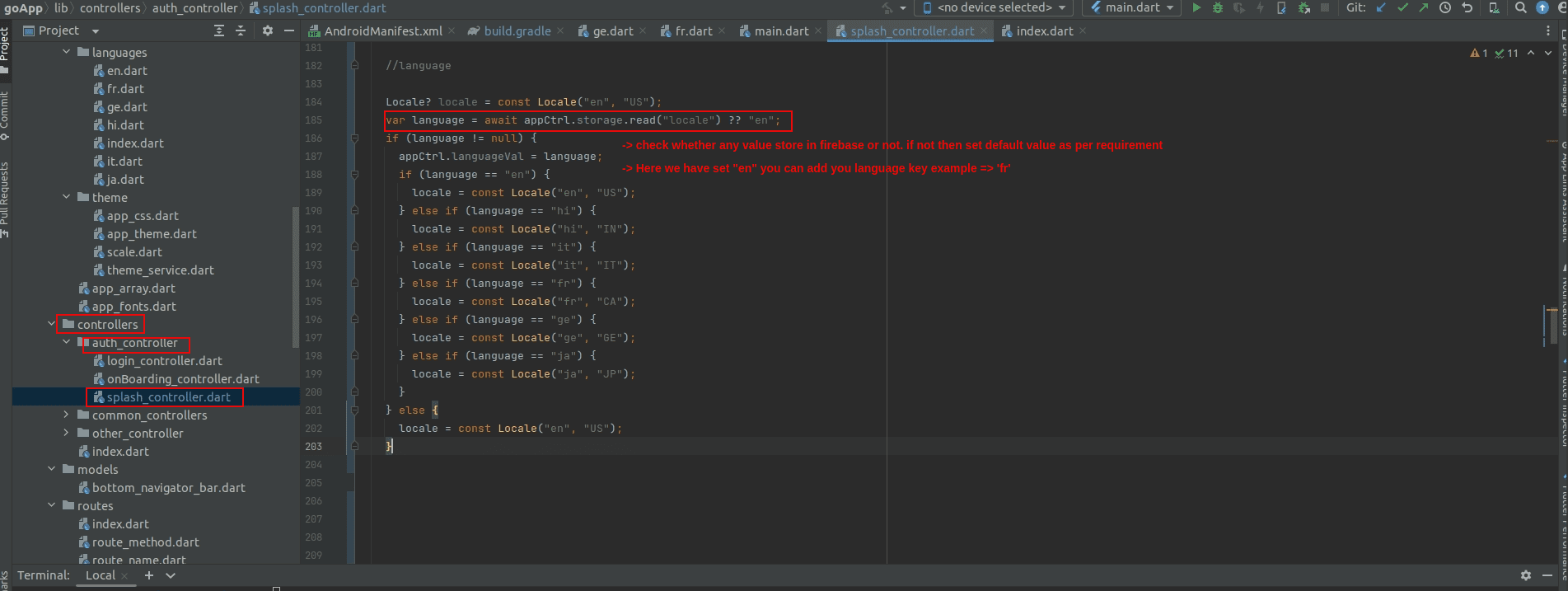Run main.dart with the green play icon
The image size is (1568, 591).
[x=1196, y=7]
